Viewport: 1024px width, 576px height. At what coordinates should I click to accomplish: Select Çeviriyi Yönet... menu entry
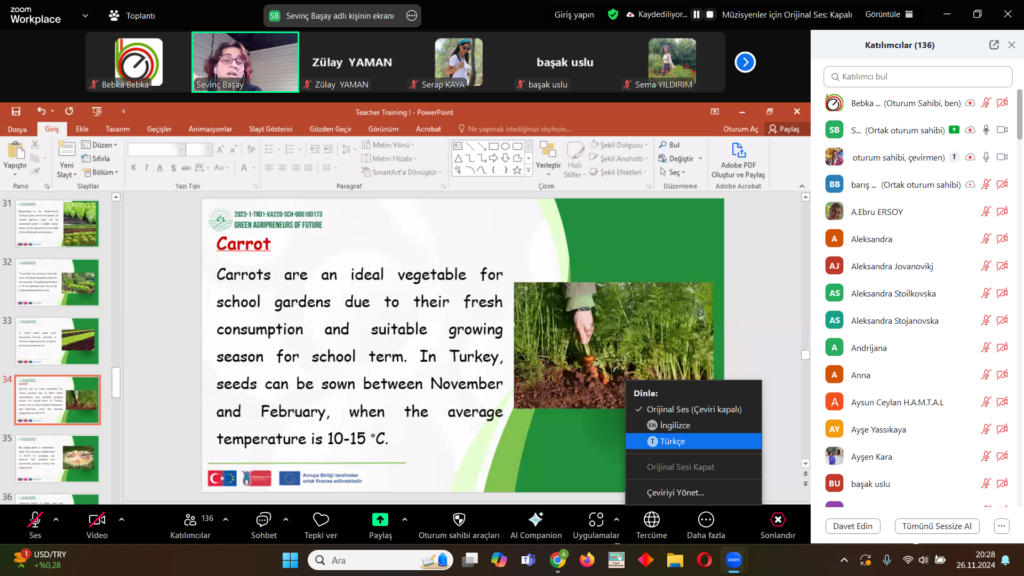pos(675,492)
